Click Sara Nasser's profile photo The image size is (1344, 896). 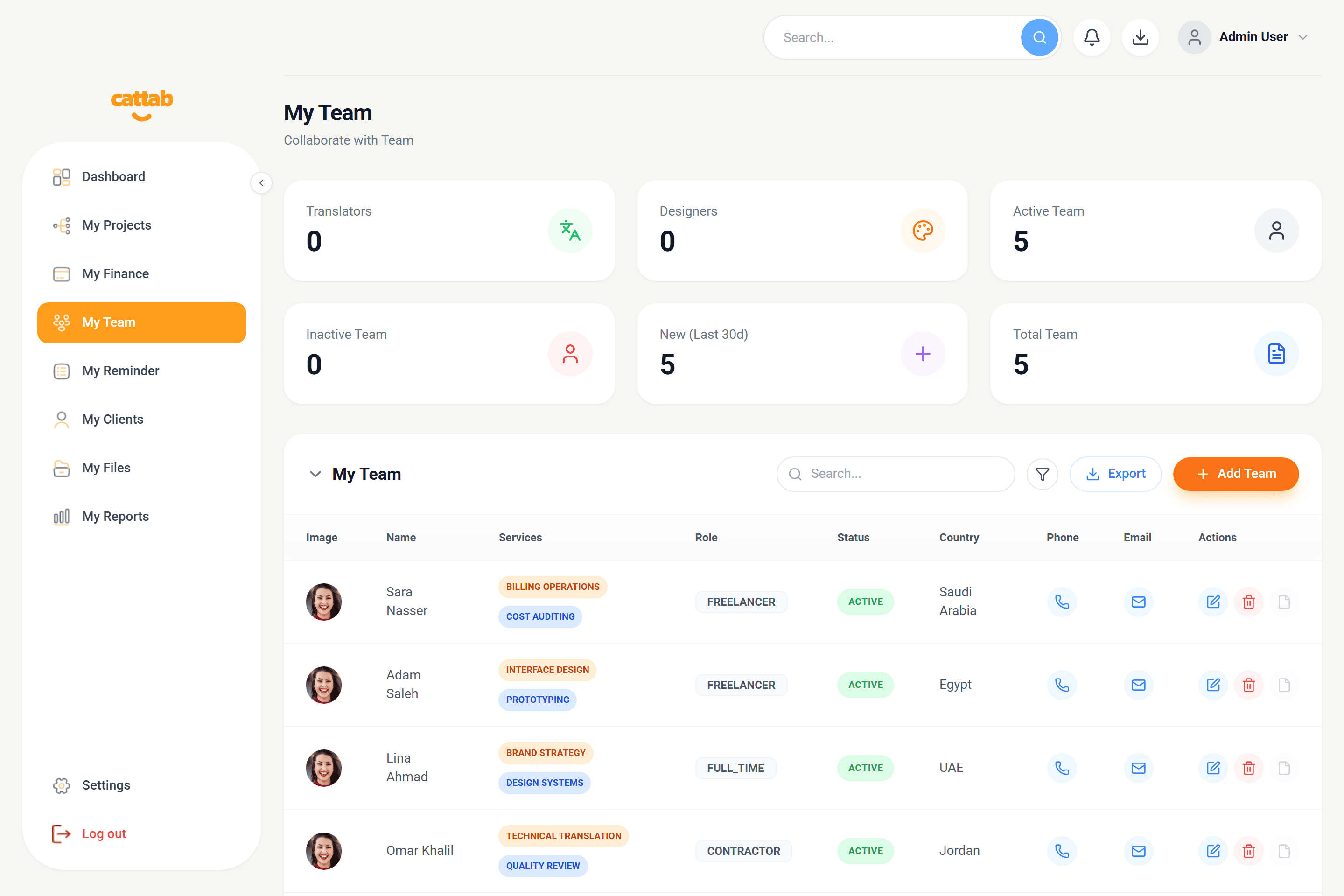pos(323,602)
